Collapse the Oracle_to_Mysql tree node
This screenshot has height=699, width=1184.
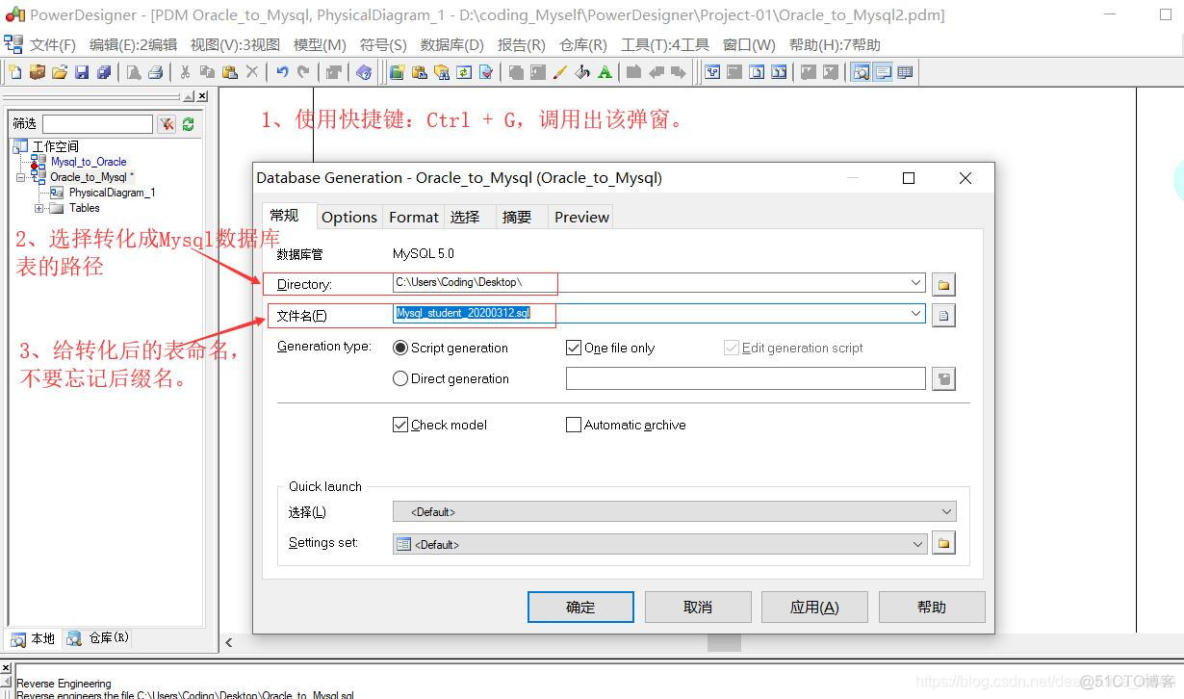coord(20,177)
